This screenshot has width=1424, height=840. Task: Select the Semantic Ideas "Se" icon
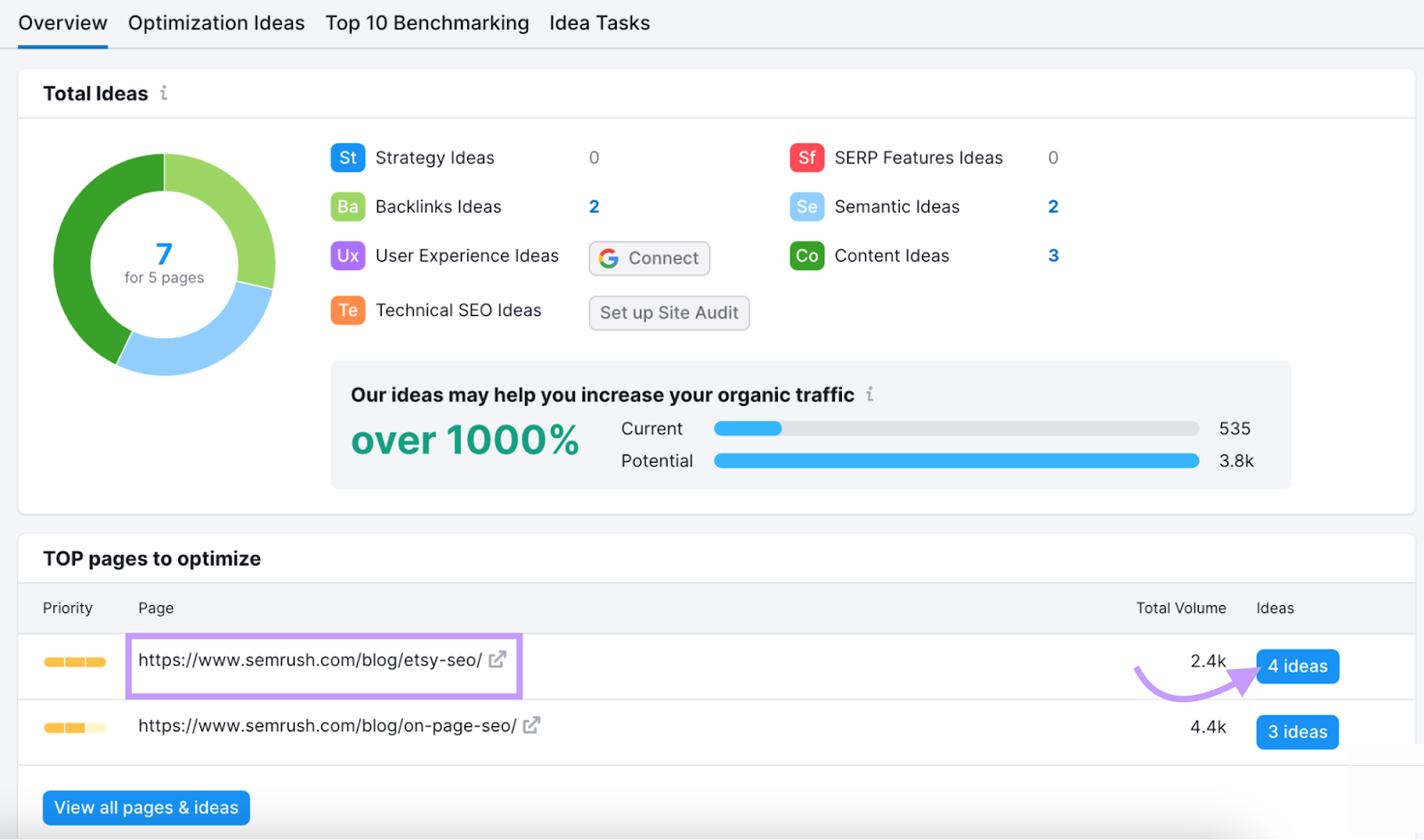[x=806, y=206]
